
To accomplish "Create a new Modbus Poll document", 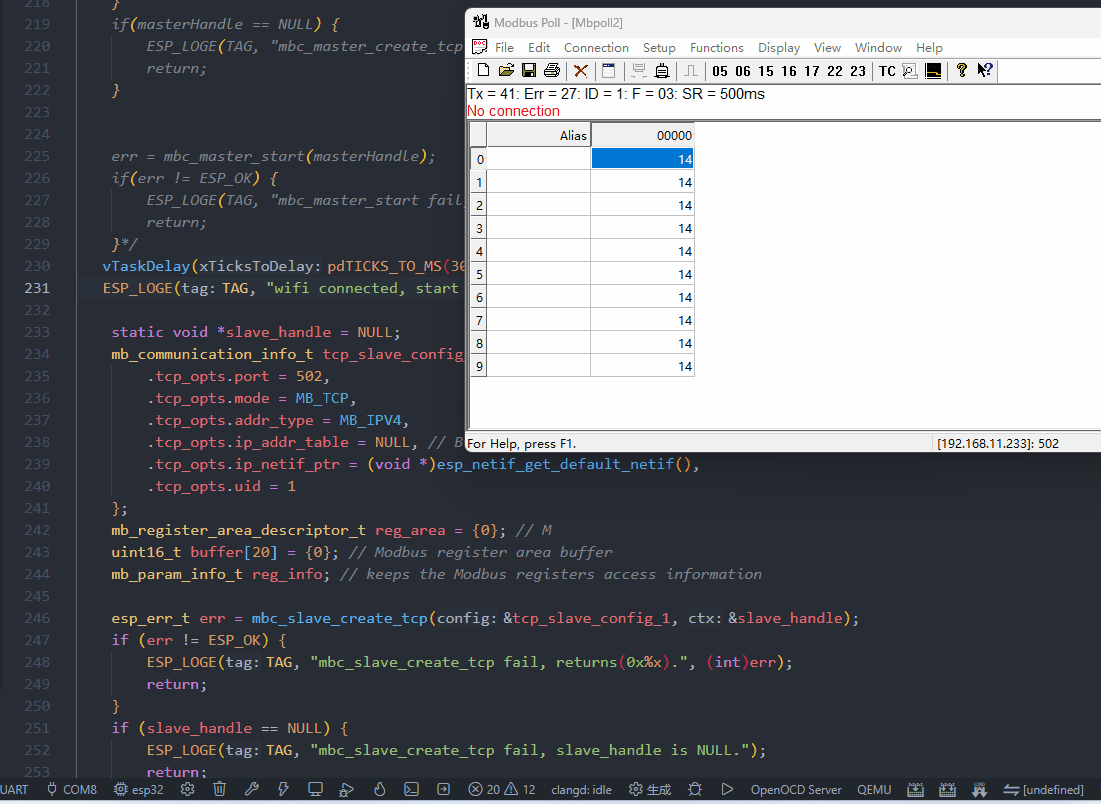I will tap(483, 70).
